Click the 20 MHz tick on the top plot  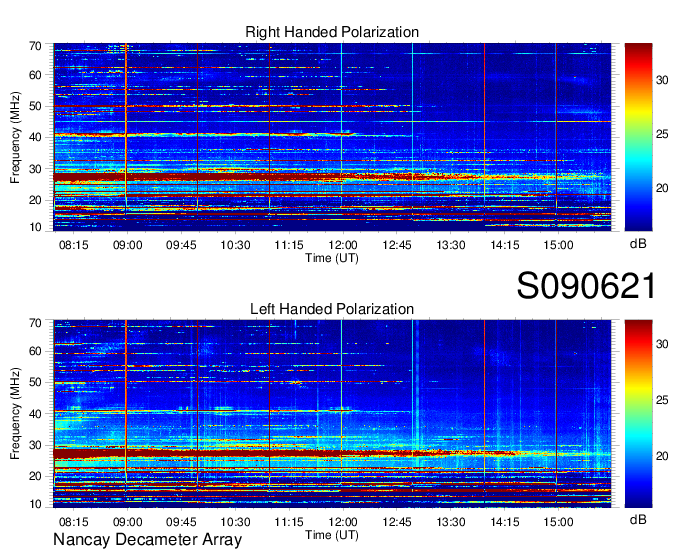(35, 200)
